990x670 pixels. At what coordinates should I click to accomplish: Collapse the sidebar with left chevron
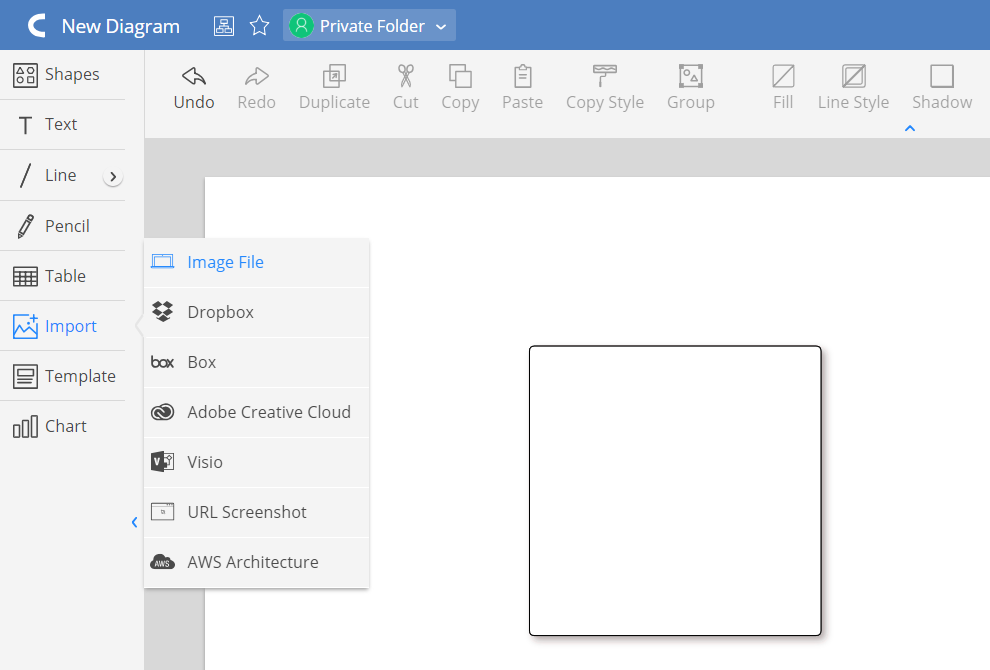click(134, 522)
